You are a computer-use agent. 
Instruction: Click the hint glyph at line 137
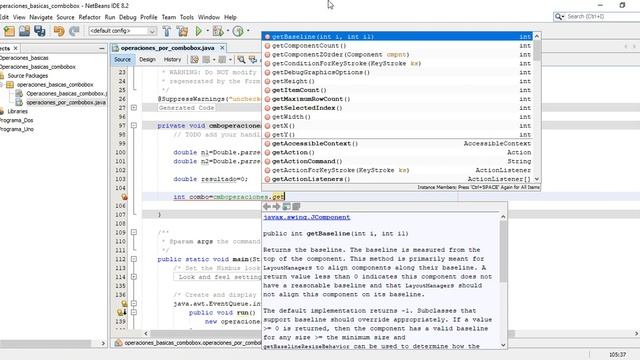click(124, 303)
